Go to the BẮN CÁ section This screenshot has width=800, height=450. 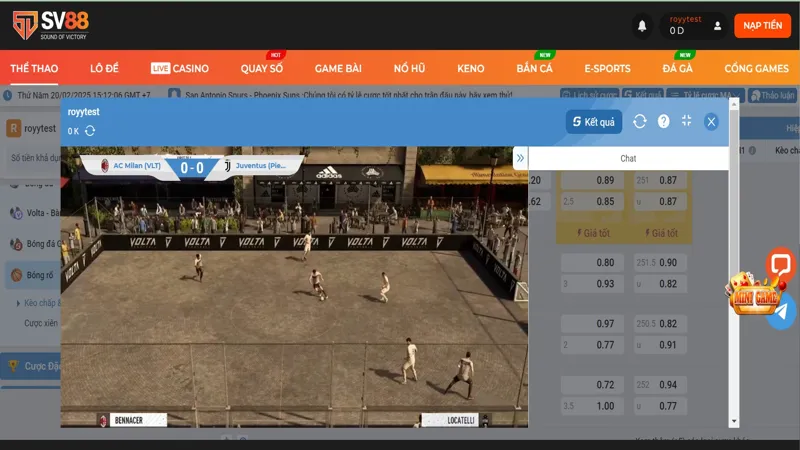click(534, 68)
